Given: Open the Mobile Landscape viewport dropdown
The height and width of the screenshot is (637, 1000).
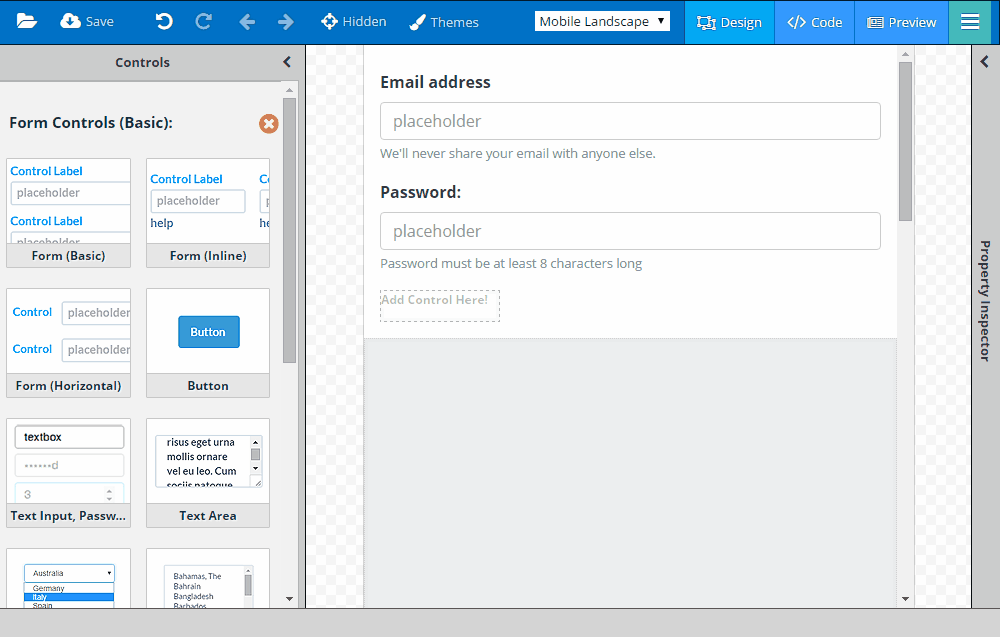Looking at the screenshot, I should tap(602, 19).
